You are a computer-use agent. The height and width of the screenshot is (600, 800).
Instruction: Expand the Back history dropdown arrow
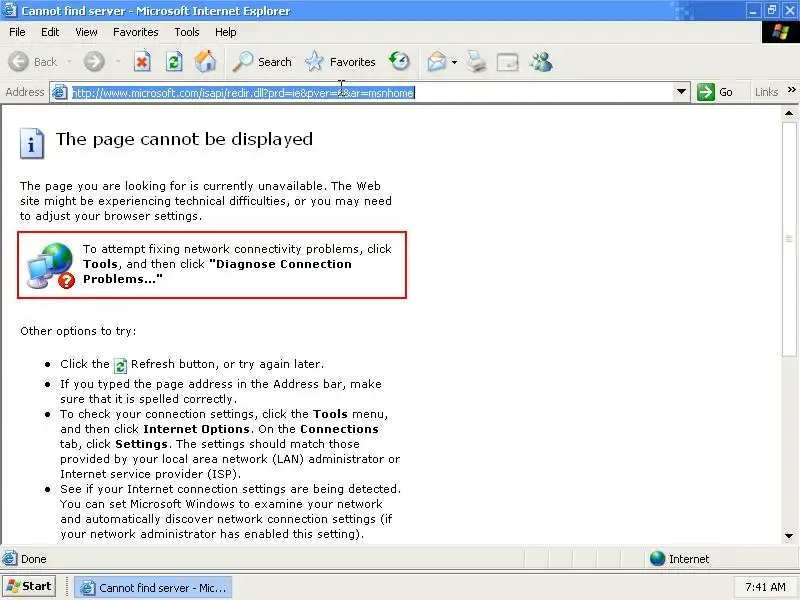coord(69,62)
